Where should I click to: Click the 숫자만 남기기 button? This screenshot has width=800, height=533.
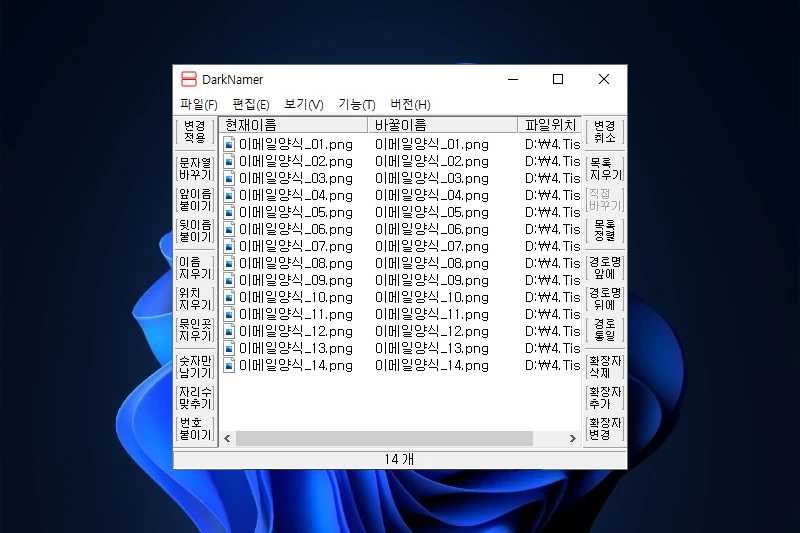[195, 366]
